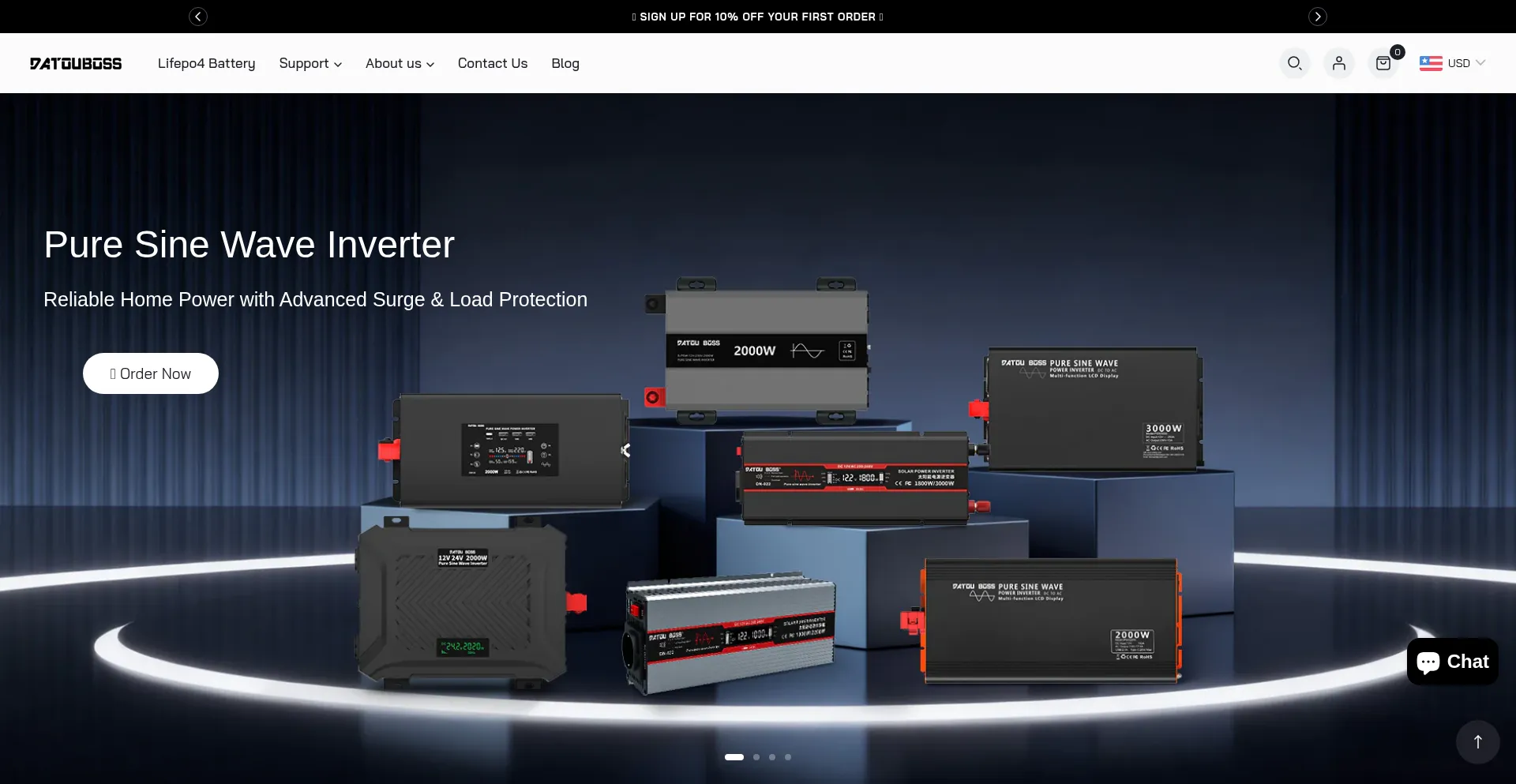
Task: Go to the Blog page
Action: coord(565,63)
